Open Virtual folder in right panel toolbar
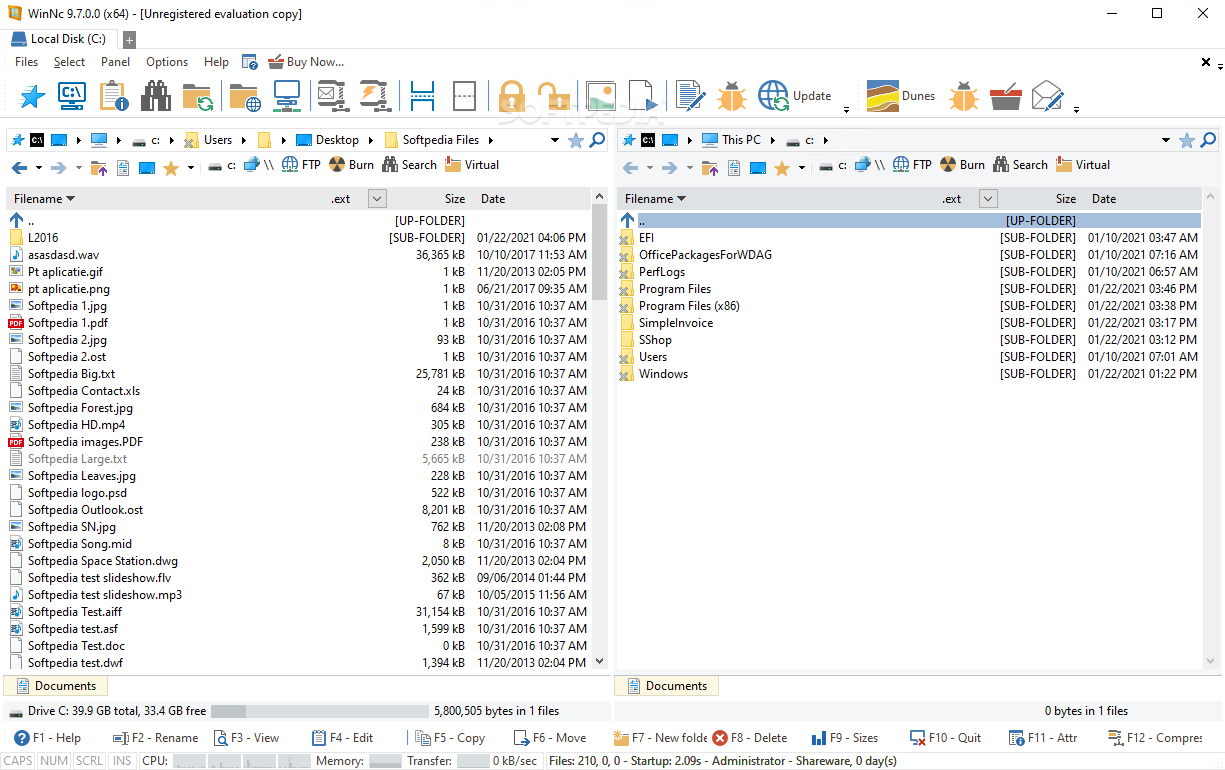The image size is (1225, 770). click(x=1083, y=165)
